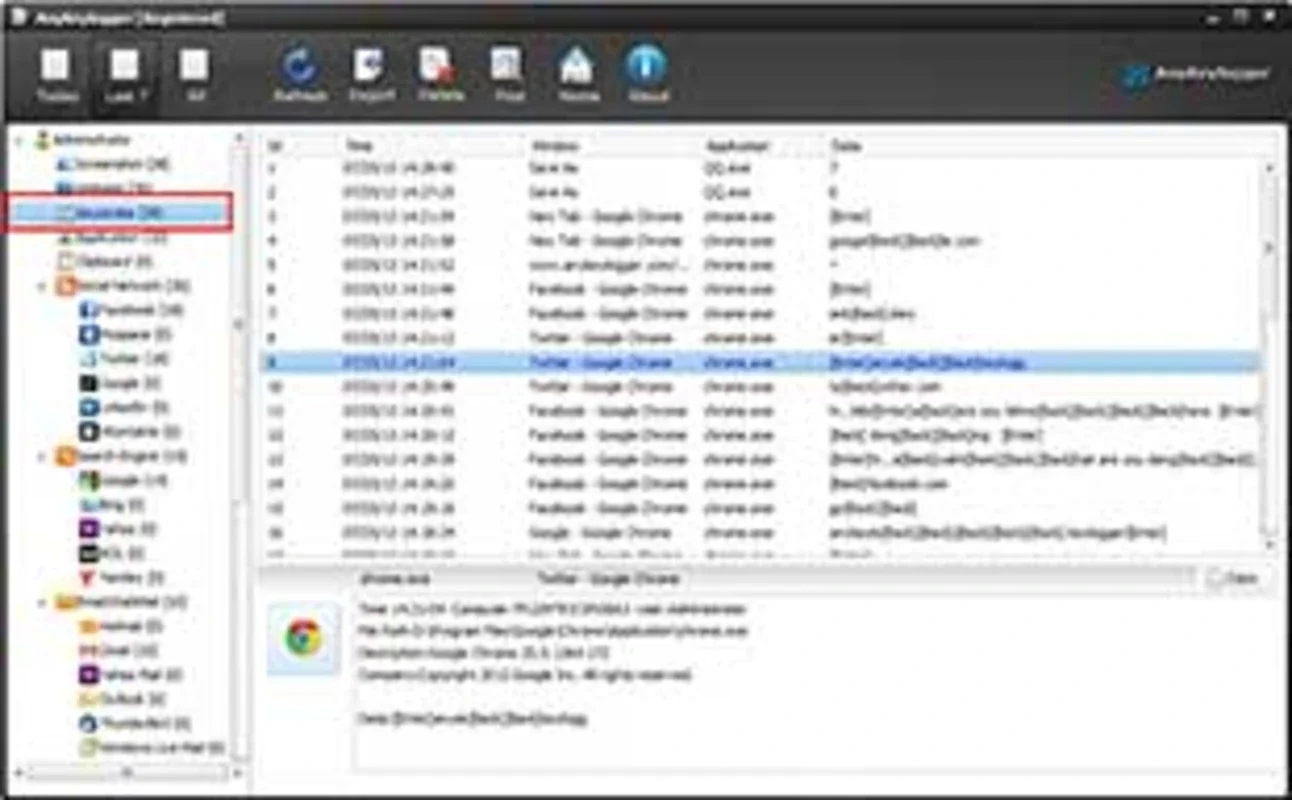Select log row Id 6 Facebook
The height and width of the screenshot is (800, 1292).
coord(760,289)
